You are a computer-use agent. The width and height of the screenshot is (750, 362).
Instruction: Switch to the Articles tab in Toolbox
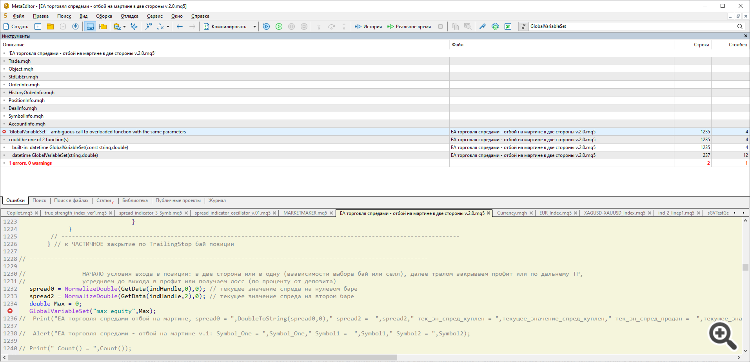click(x=105, y=201)
